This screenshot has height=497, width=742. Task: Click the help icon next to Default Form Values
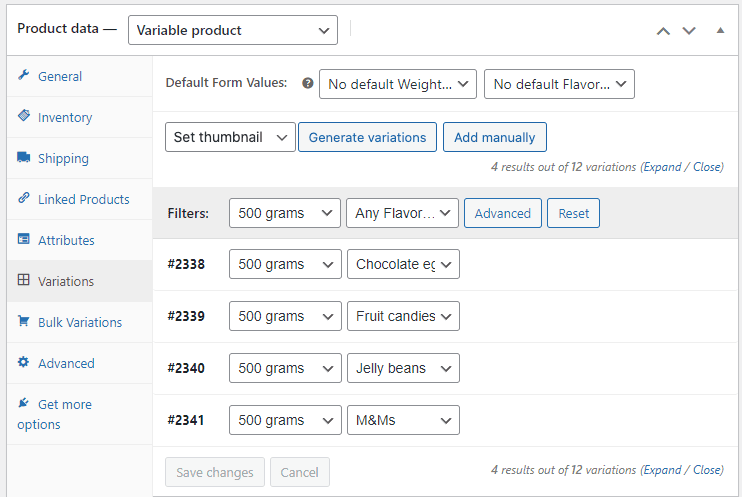click(x=307, y=84)
